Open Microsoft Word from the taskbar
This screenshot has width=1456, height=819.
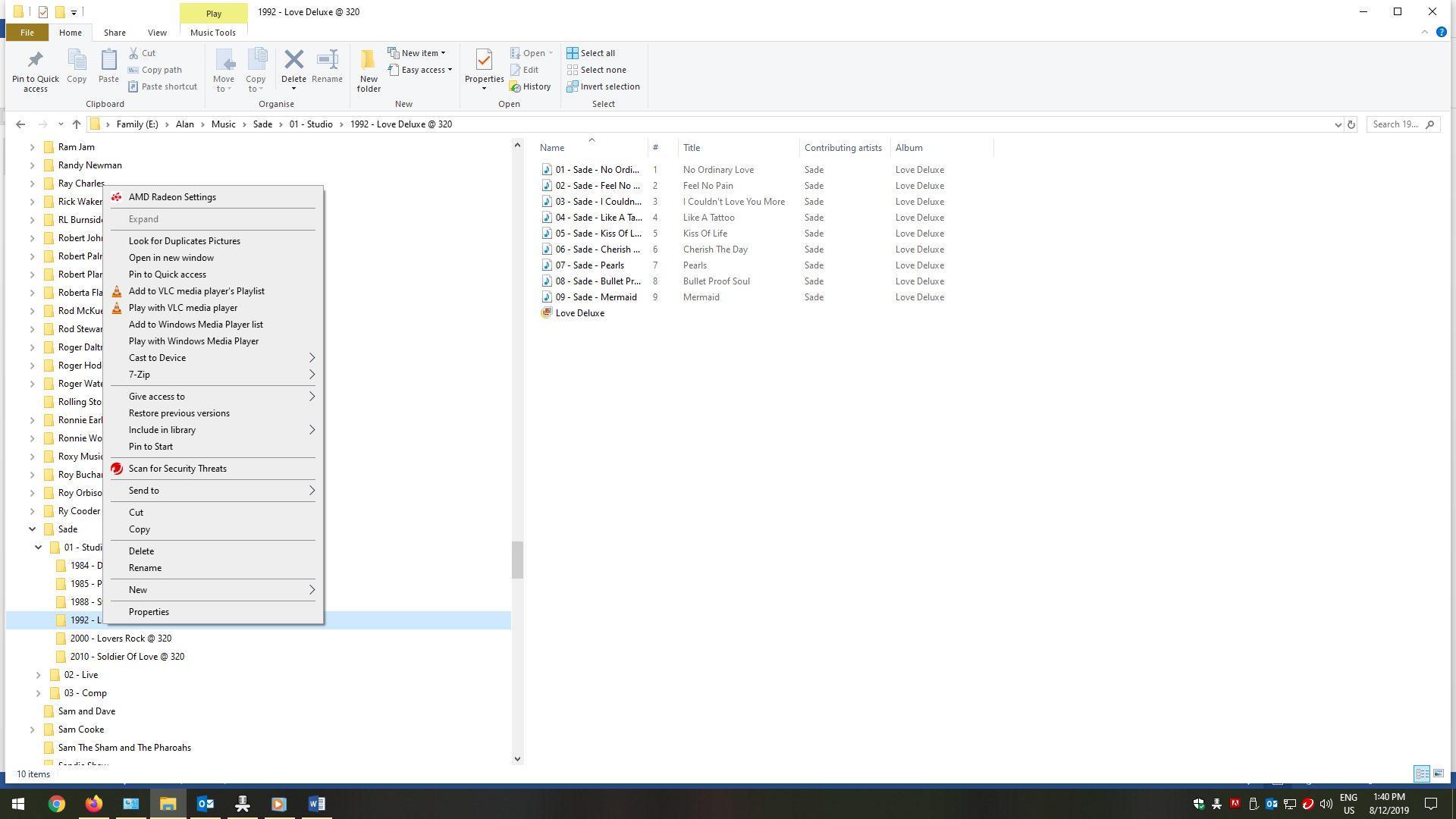[x=317, y=804]
